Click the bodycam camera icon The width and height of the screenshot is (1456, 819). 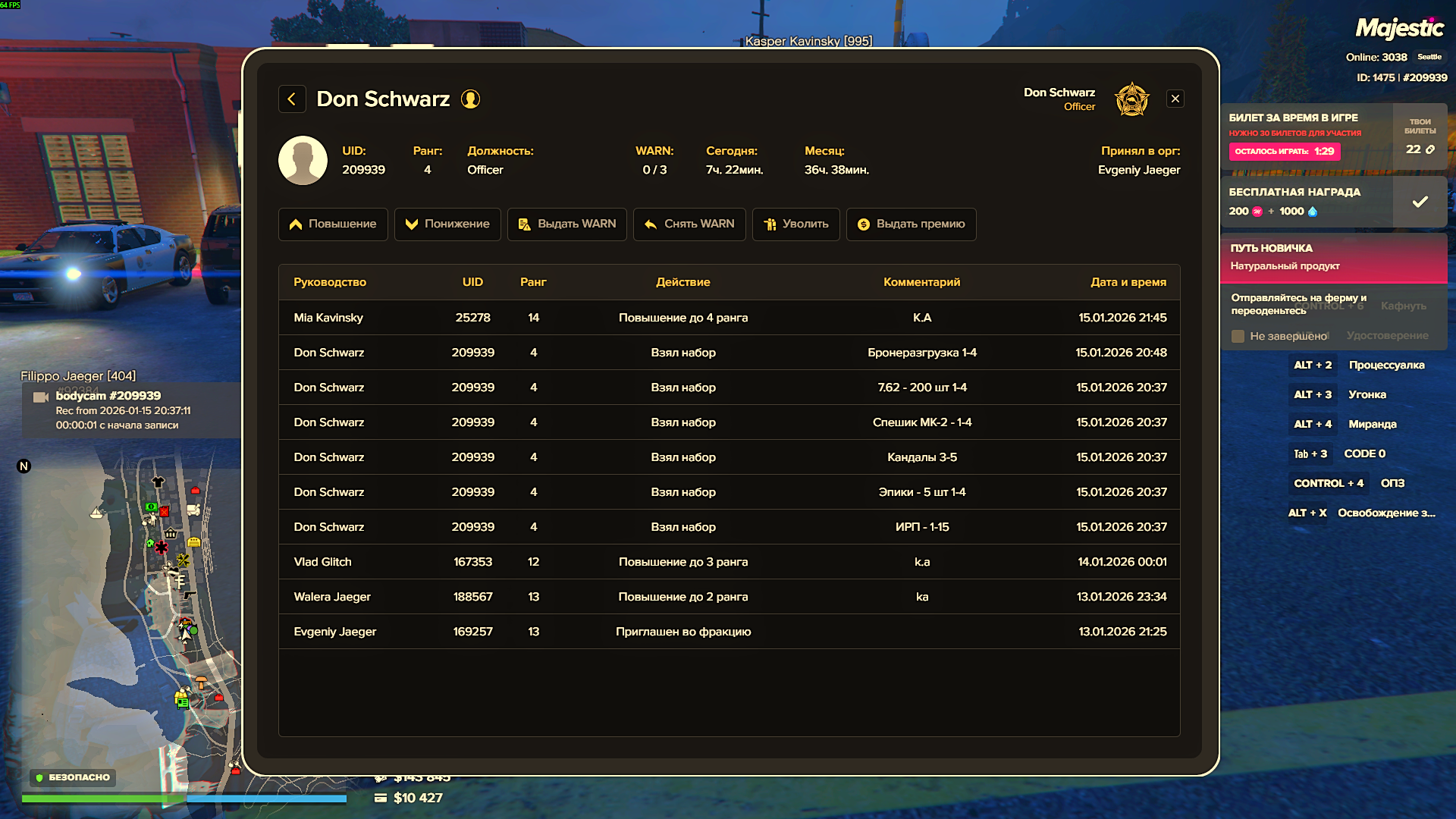[40, 397]
